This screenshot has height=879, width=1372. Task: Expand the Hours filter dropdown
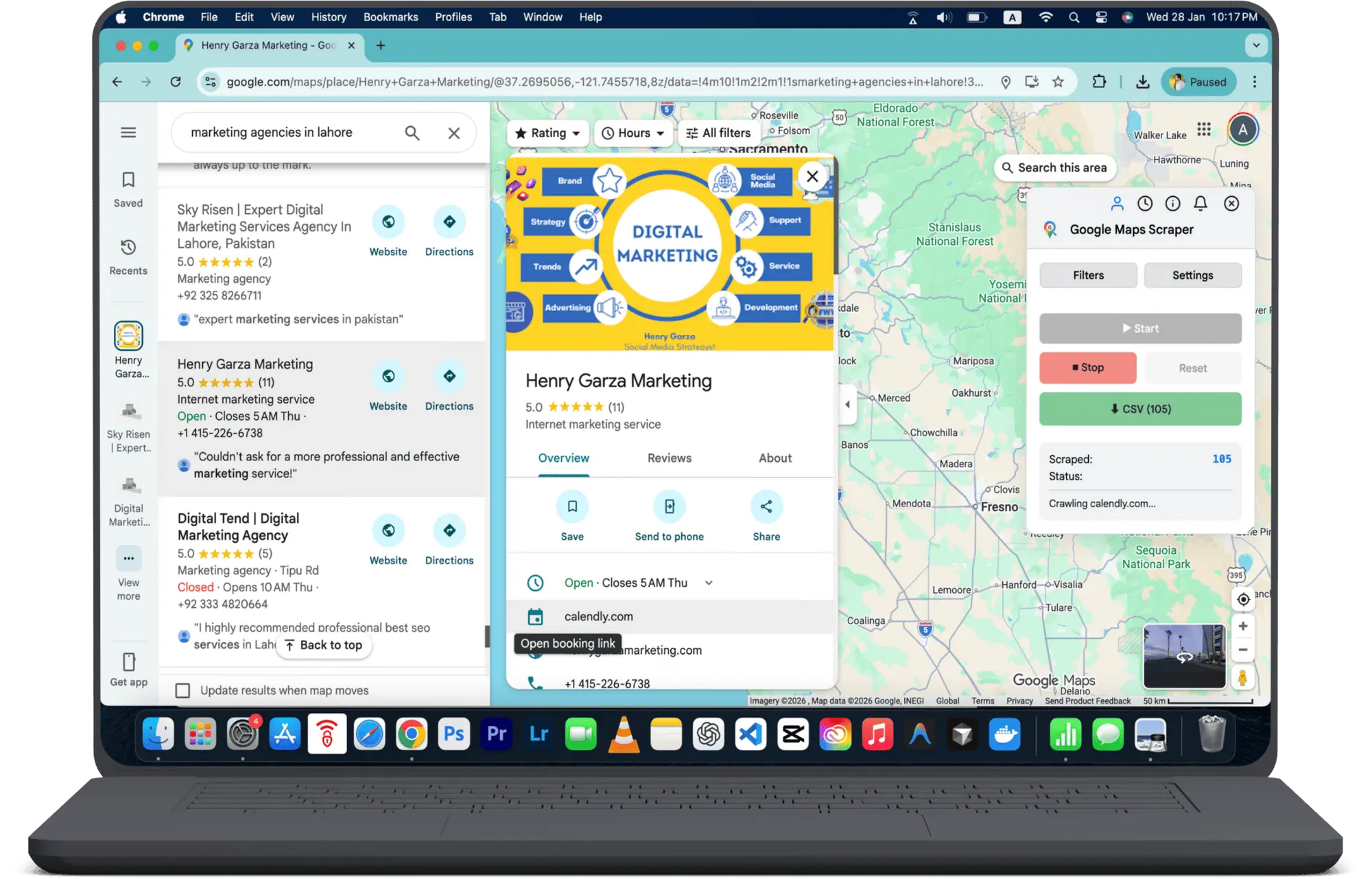(632, 133)
